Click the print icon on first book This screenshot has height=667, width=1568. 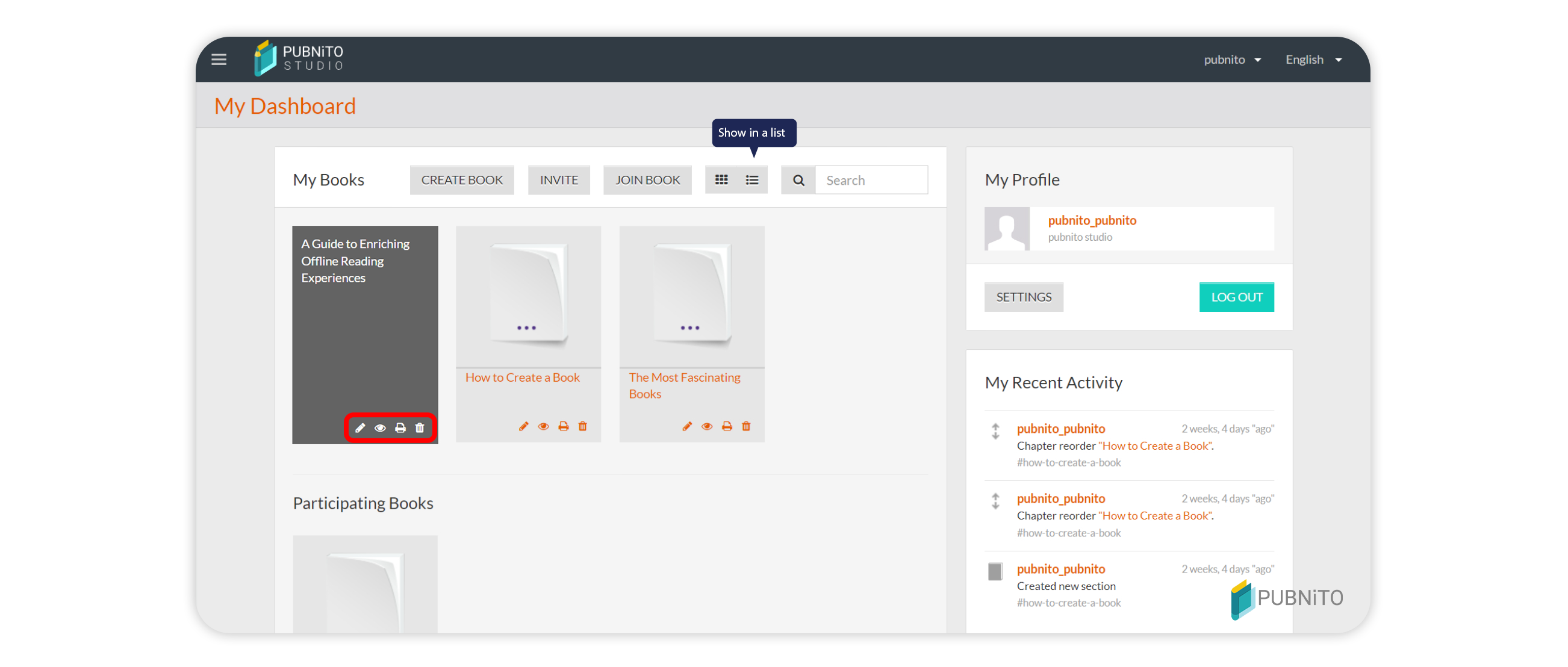[x=399, y=428]
